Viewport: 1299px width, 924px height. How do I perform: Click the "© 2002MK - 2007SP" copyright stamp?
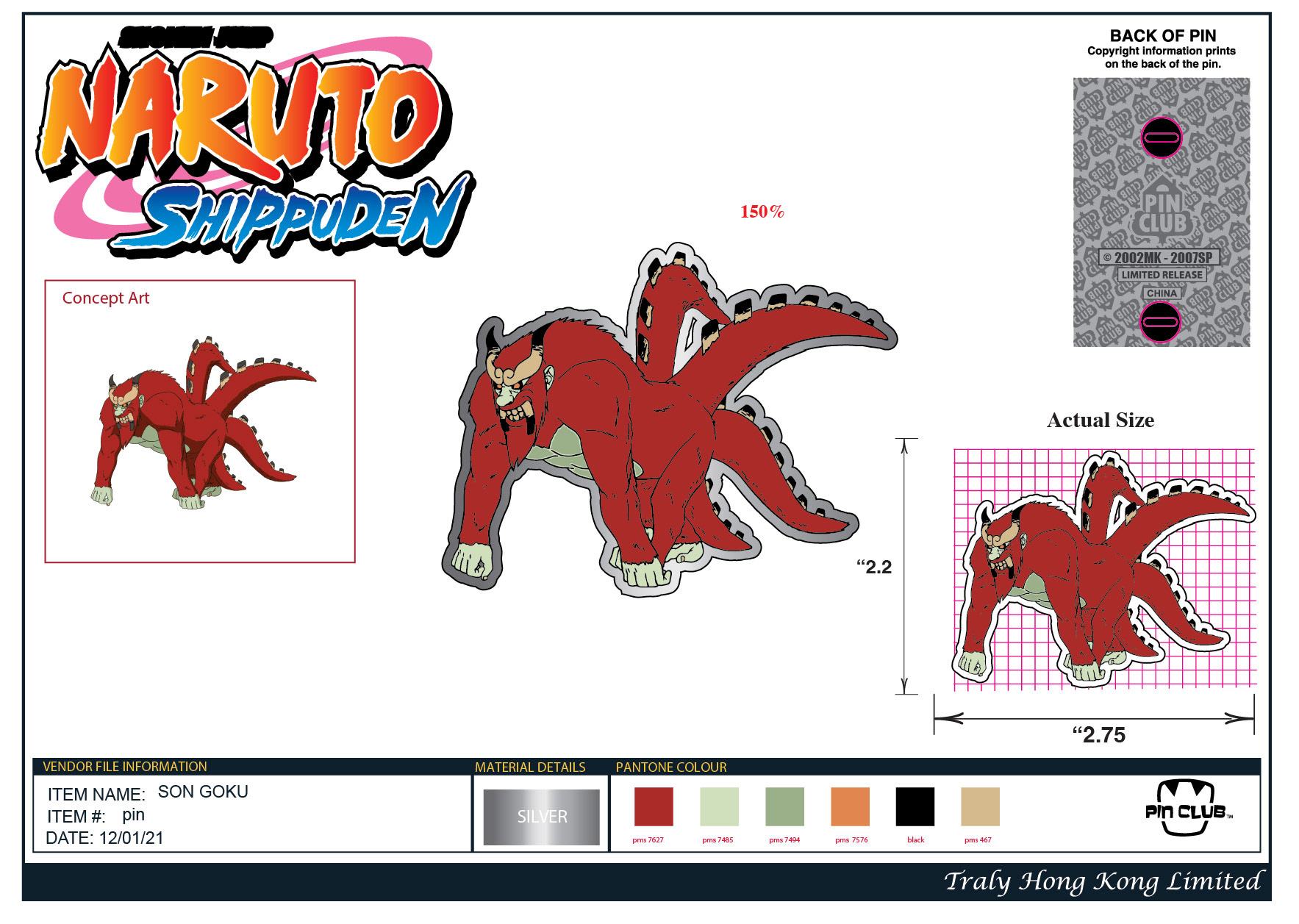1159,257
